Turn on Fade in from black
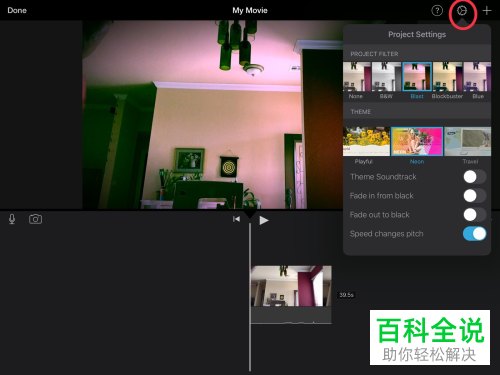The image size is (500, 375). 474,196
